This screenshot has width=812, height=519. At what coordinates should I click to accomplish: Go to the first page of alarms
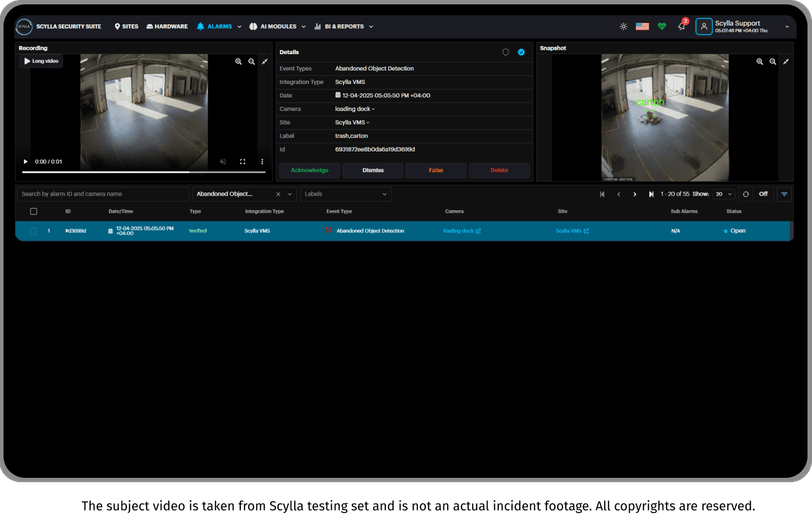click(x=602, y=194)
